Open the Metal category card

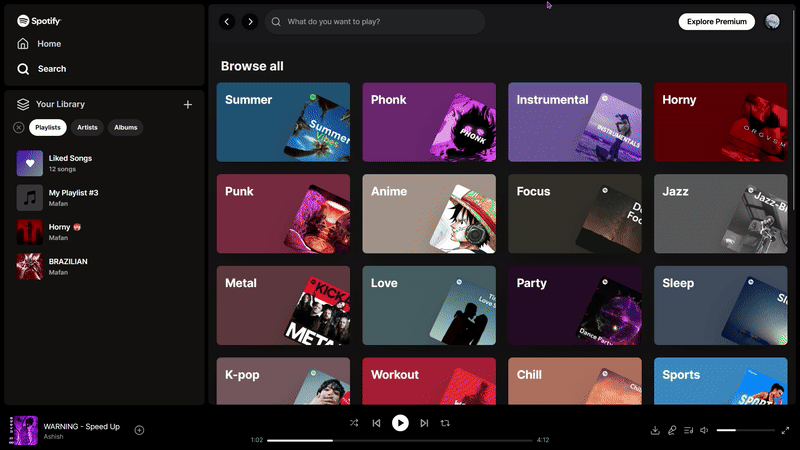coord(283,305)
